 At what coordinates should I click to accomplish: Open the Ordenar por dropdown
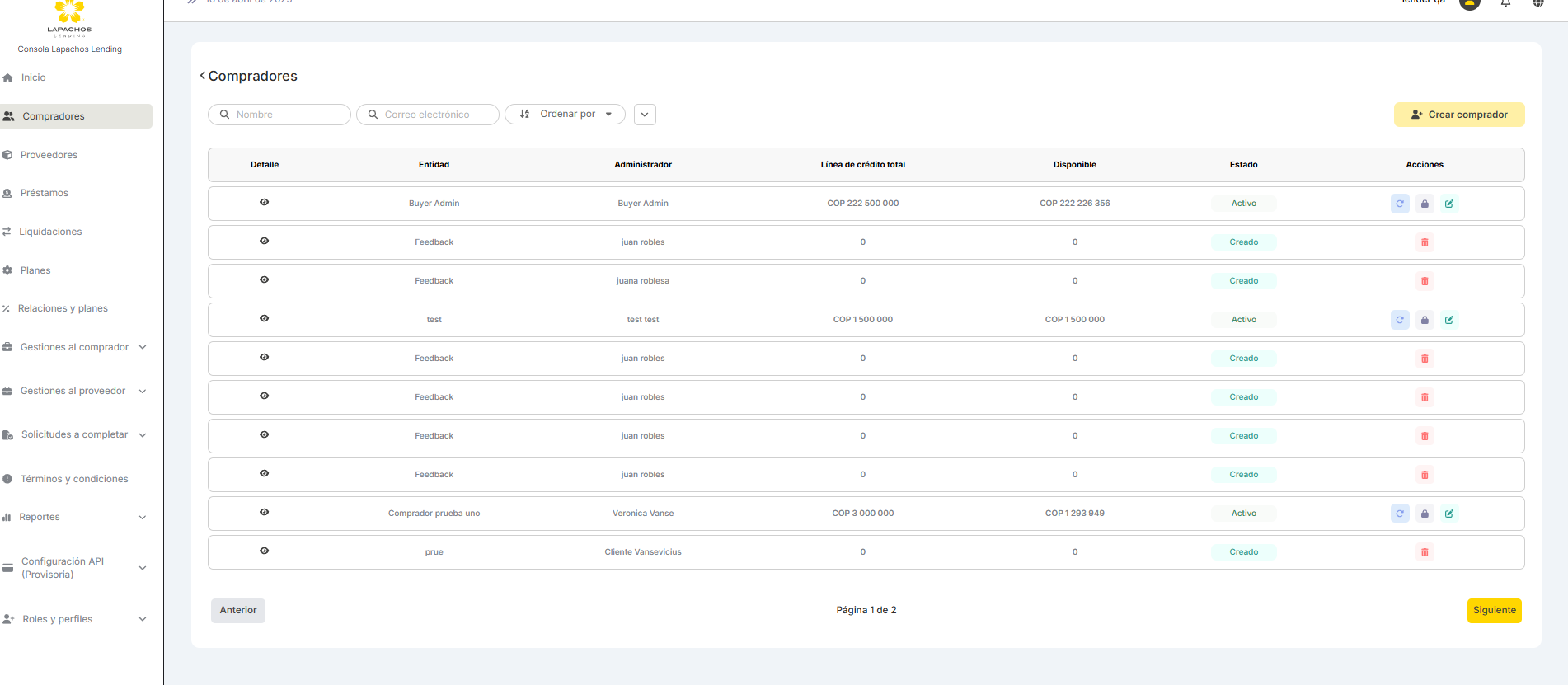click(x=565, y=115)
